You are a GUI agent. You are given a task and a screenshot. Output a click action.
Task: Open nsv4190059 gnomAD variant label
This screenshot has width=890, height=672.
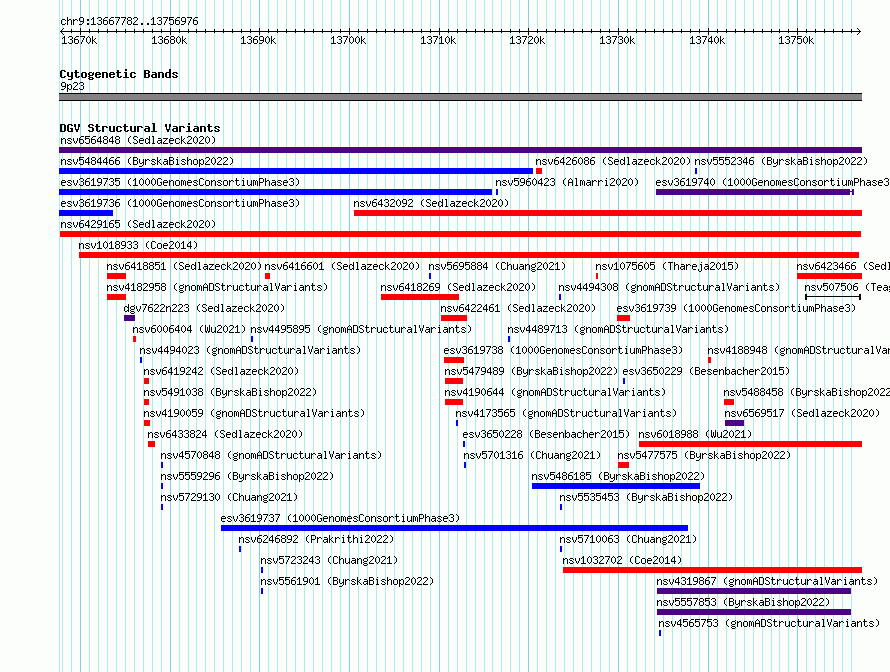click(254, 413)
